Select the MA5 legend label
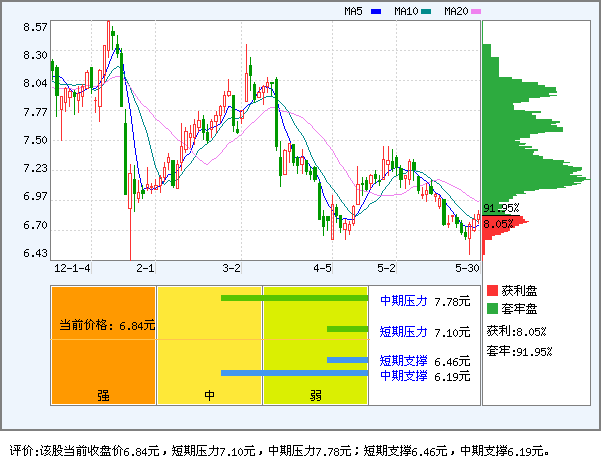 tap(353, 11)
